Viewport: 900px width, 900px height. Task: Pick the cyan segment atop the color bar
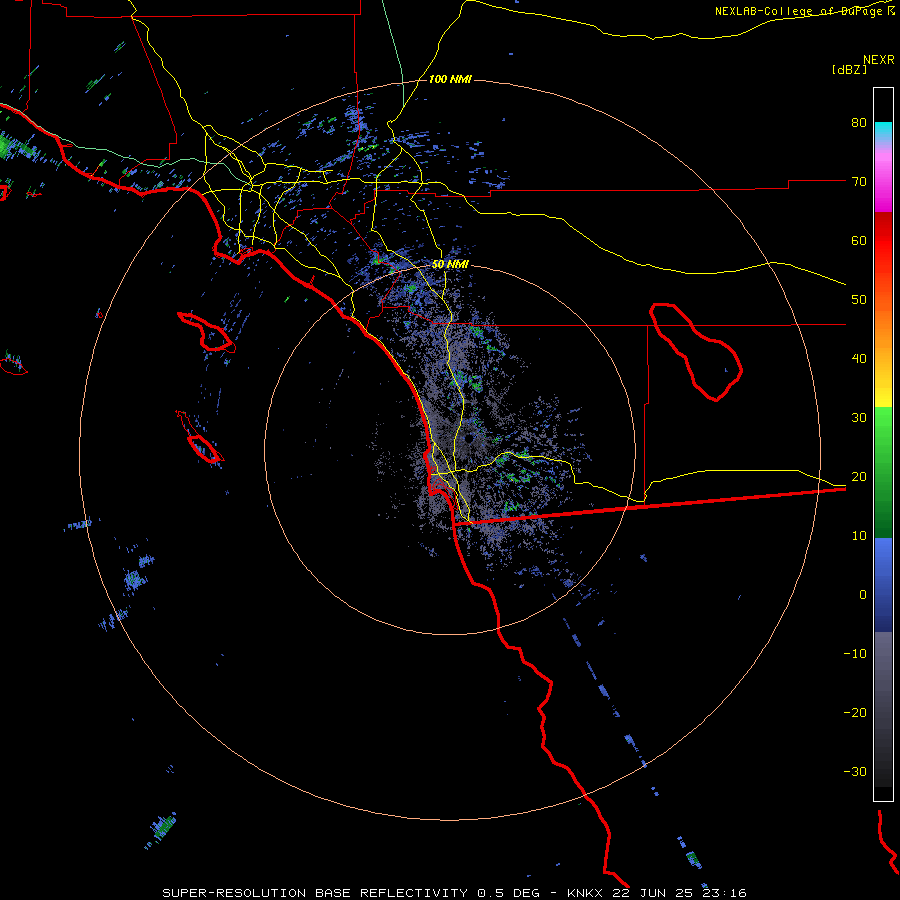pyautogui.click(x=883, y=130)
